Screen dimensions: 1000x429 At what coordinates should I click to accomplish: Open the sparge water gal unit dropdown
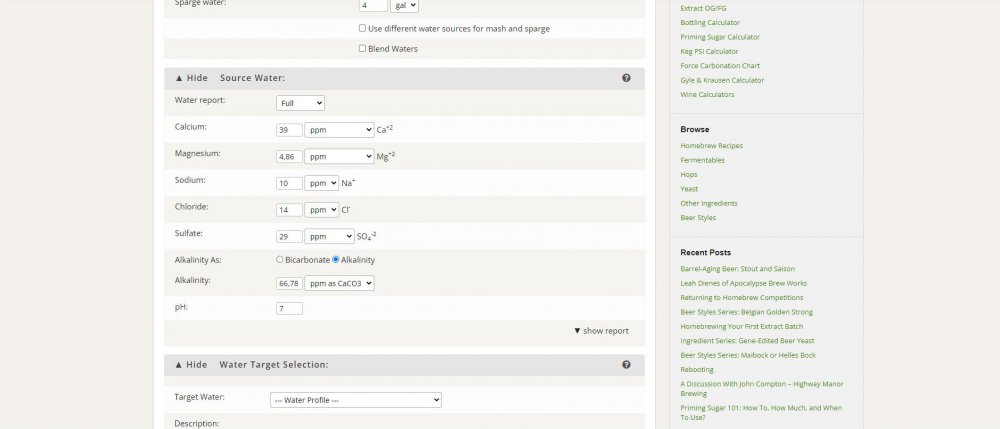[404, 5]
